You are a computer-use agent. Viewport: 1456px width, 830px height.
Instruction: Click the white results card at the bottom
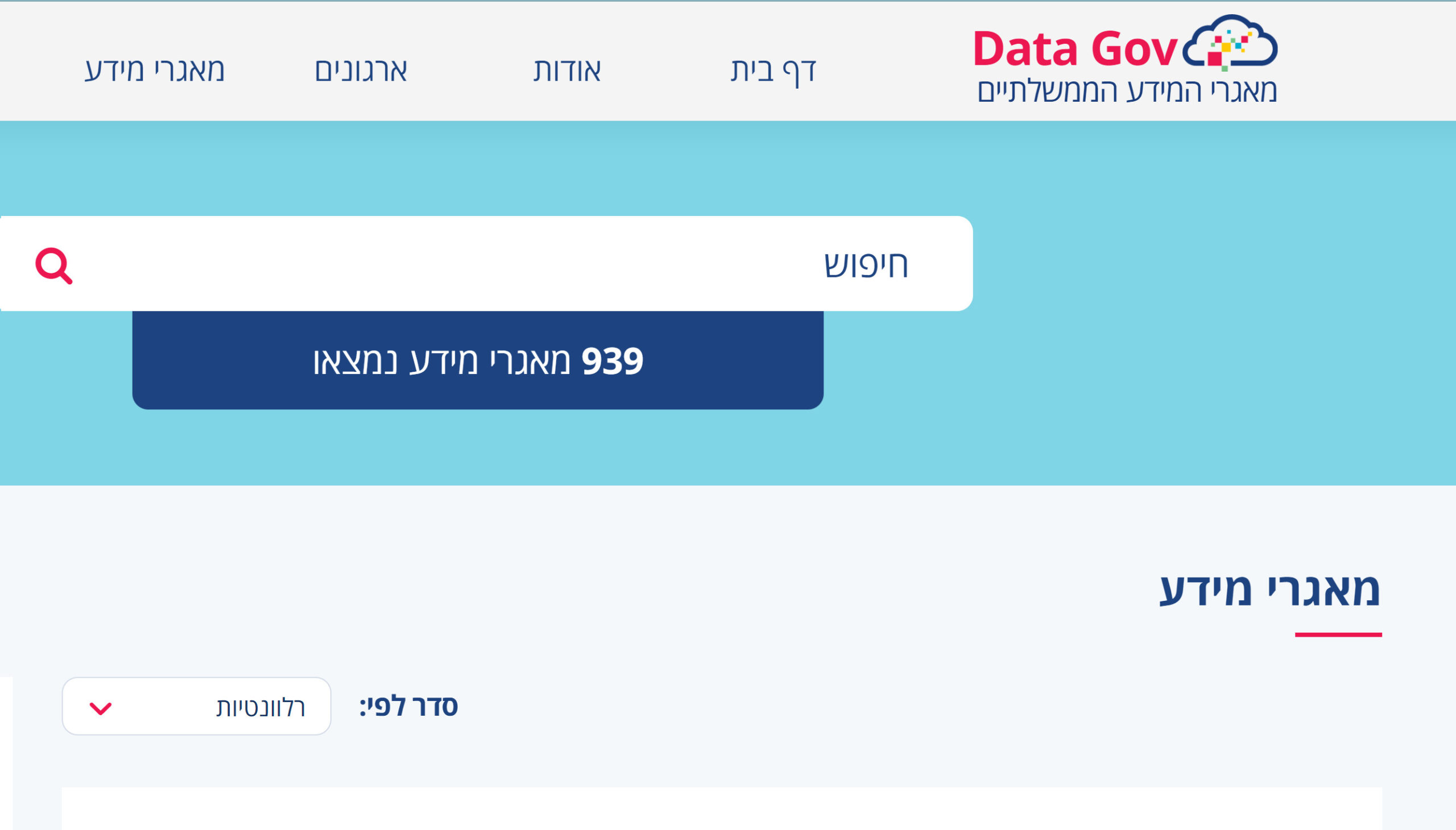pyautogui.click(x=721, y=808)
